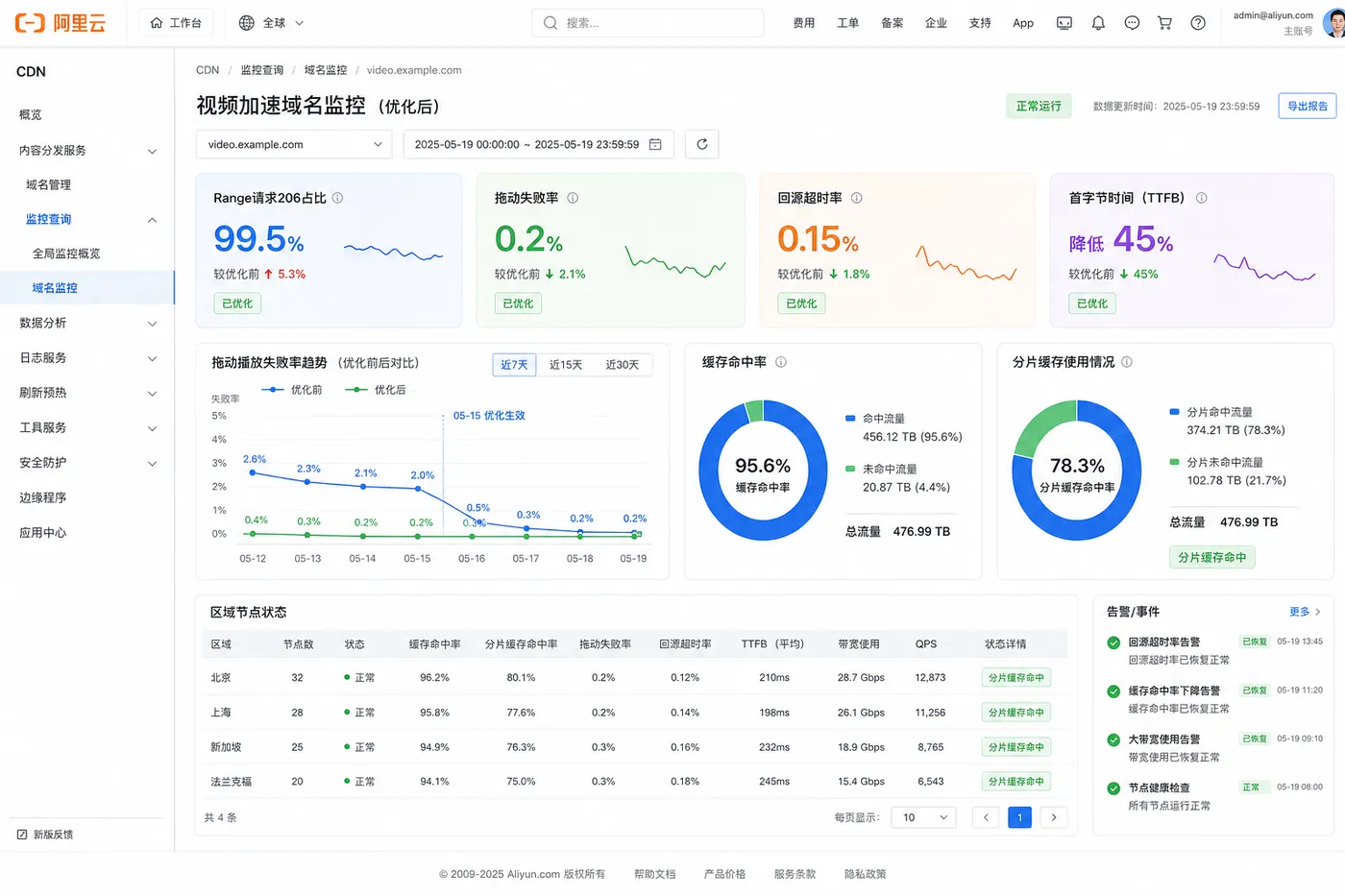1345x896 pixels.
Task: Open the notification bell in top bar
Action: [1098, 23]
